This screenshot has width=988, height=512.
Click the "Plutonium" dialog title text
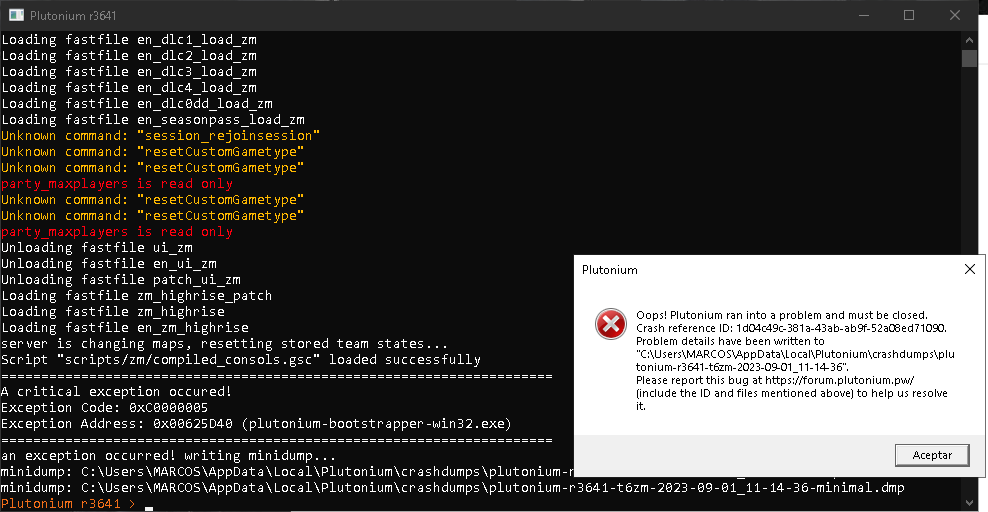pyautogui.click(x=609, y=270)
